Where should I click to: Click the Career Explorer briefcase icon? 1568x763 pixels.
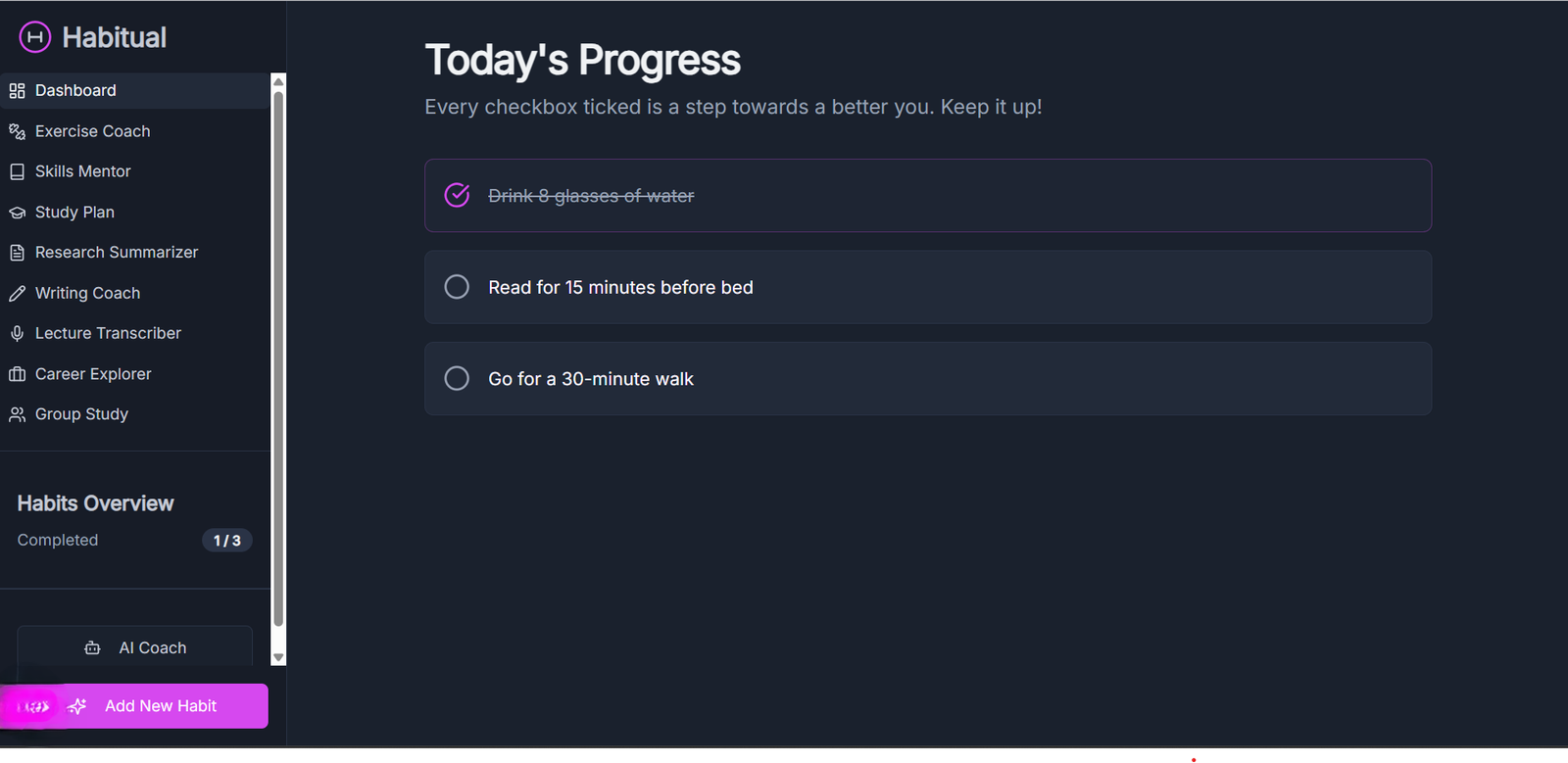coord(17,374)
